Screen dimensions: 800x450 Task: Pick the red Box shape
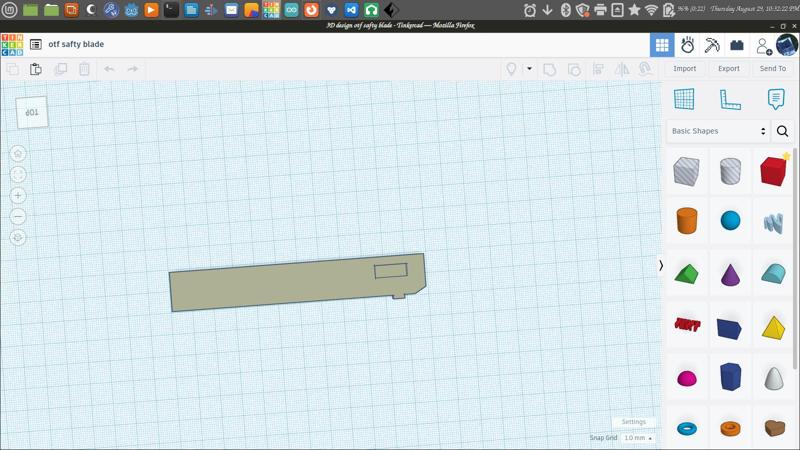pos(773,171)
